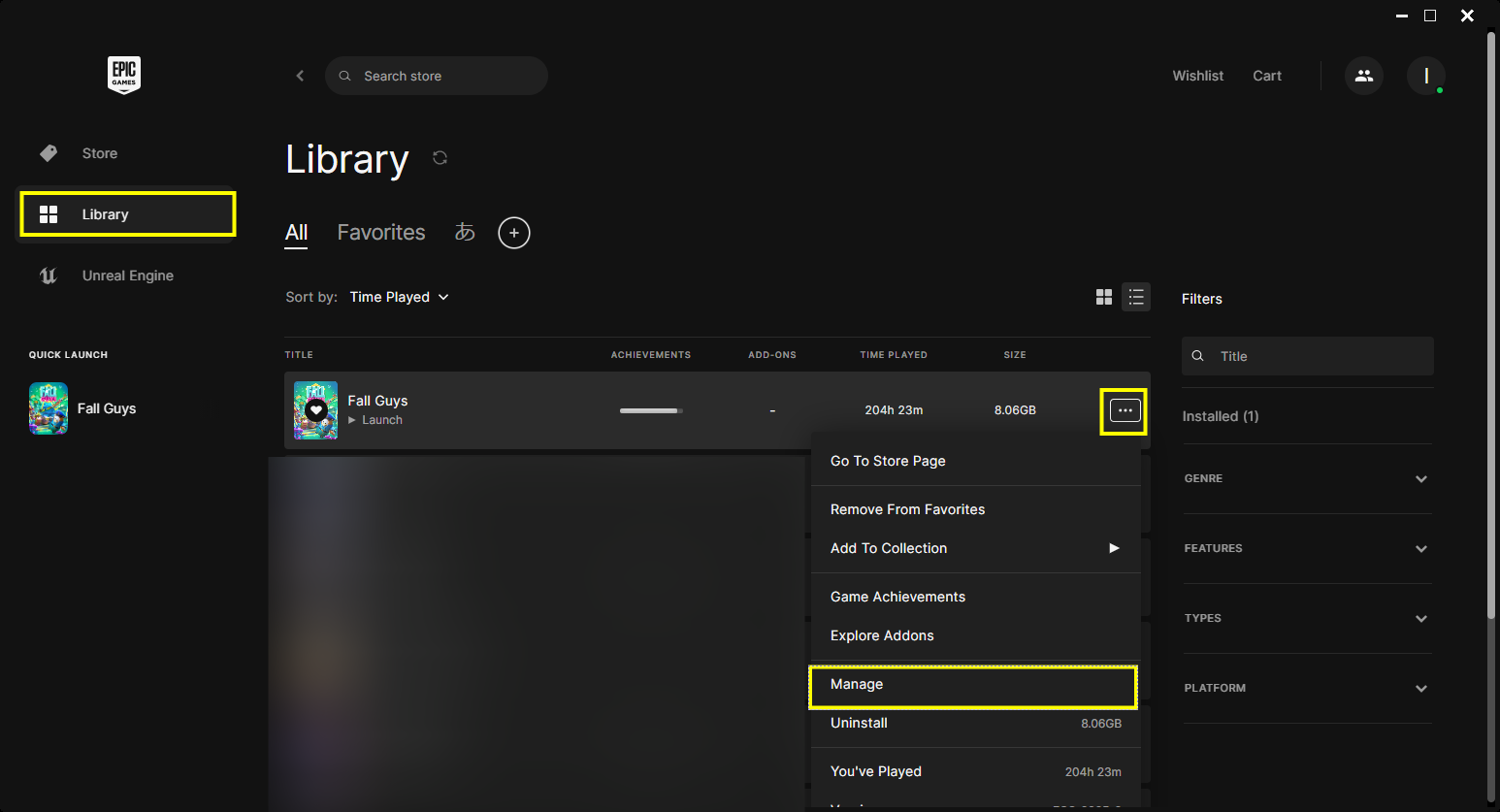1500x812 pixels.
Task: Expand the Genre filter
Action: pyautogui.click(x=1307, y=478)
